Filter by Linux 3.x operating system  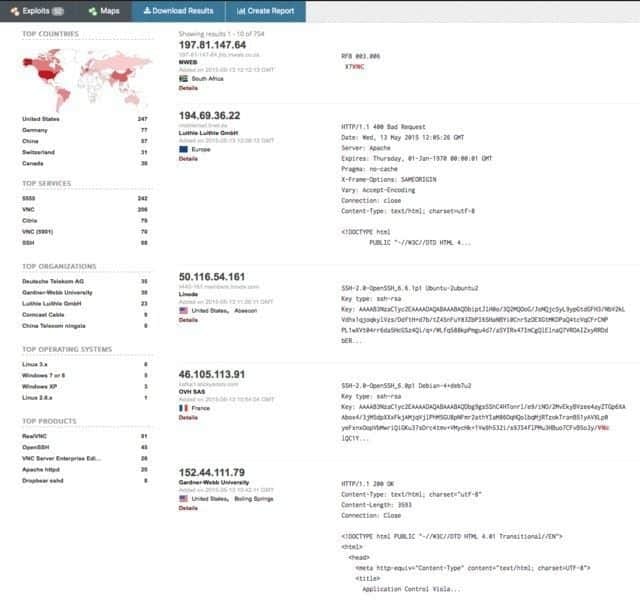tap(35, 364)
